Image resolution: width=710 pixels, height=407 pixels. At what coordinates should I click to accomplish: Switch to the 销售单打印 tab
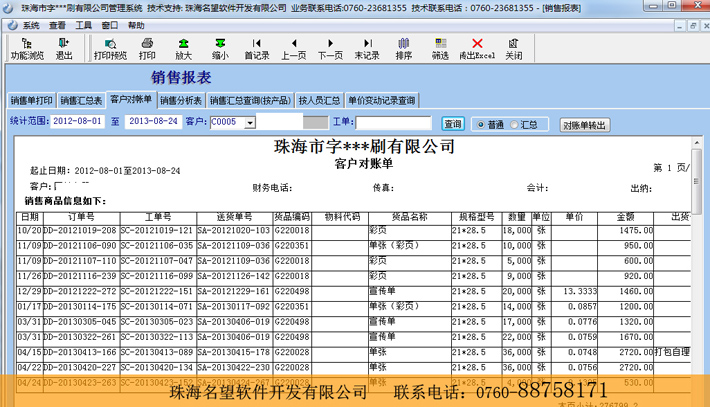(x=31, y=101)
